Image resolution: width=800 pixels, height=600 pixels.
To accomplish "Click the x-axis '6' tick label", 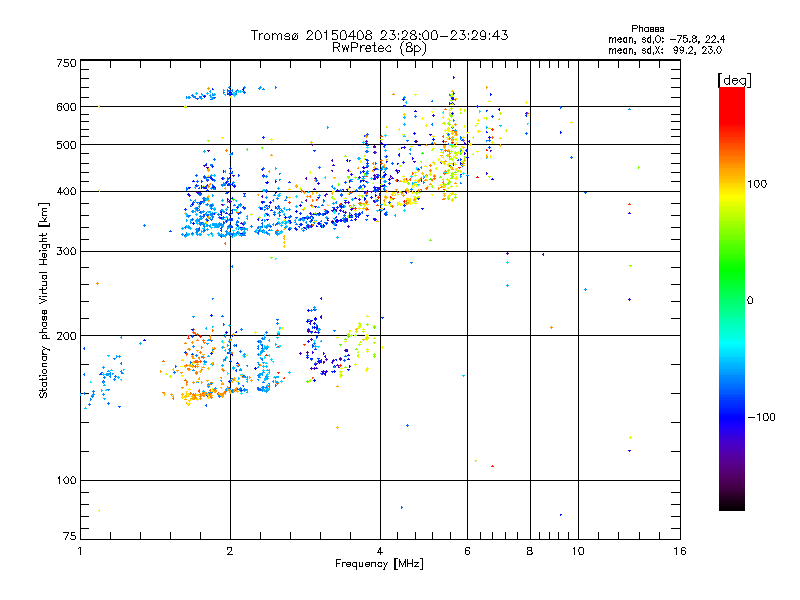I will 467,551.
